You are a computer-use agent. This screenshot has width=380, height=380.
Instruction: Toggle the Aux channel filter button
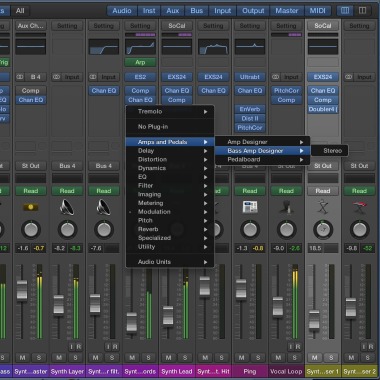coord(173,11)
